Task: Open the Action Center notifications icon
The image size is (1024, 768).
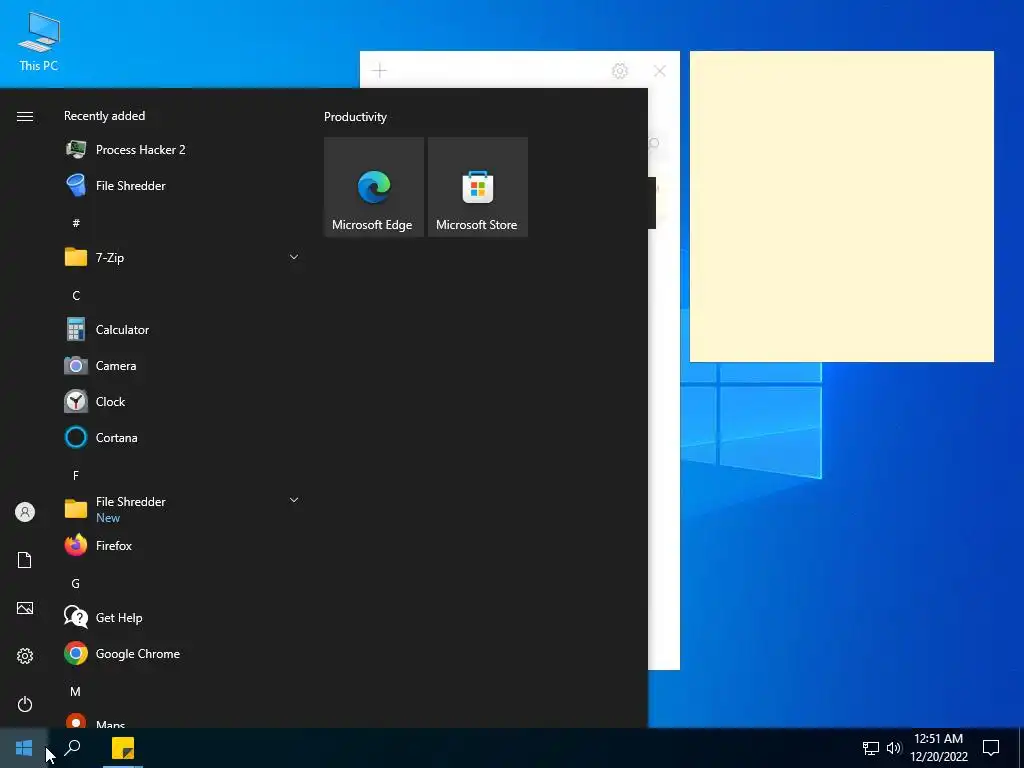Action: [991, 748]
